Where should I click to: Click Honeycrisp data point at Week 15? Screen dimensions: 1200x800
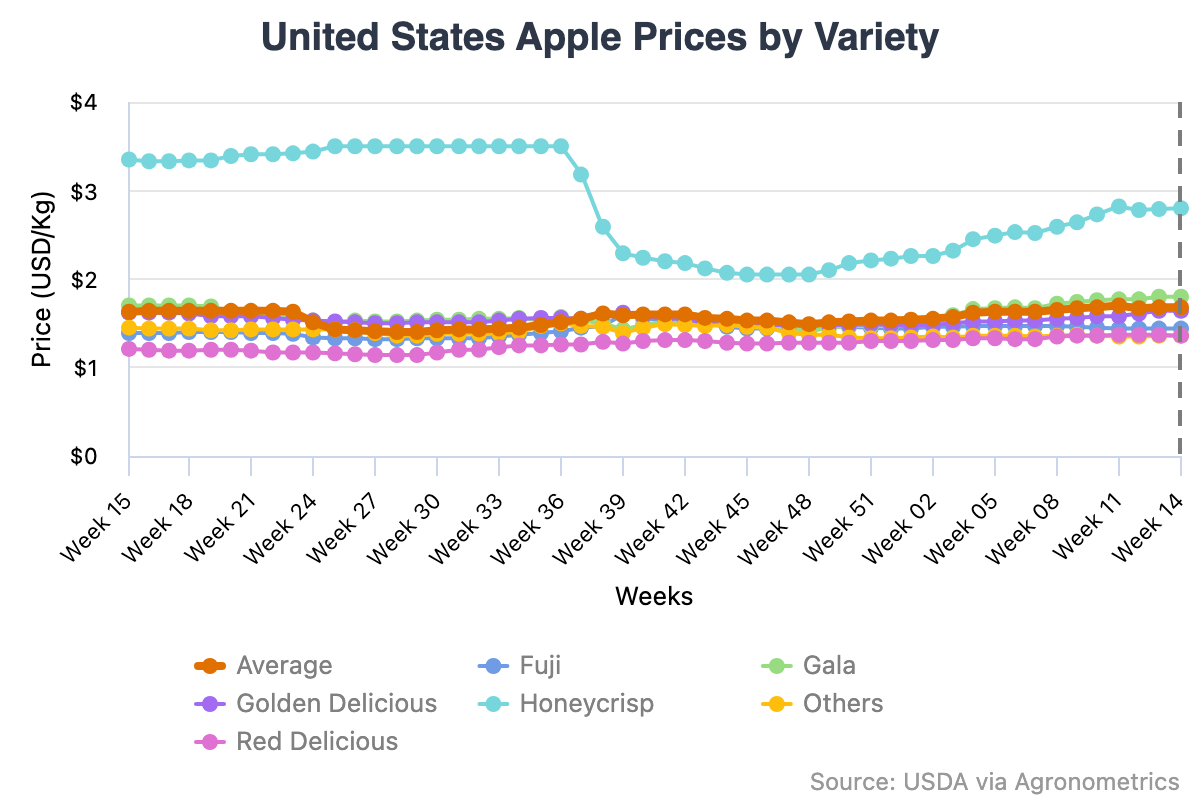click(x=129, y=160)
